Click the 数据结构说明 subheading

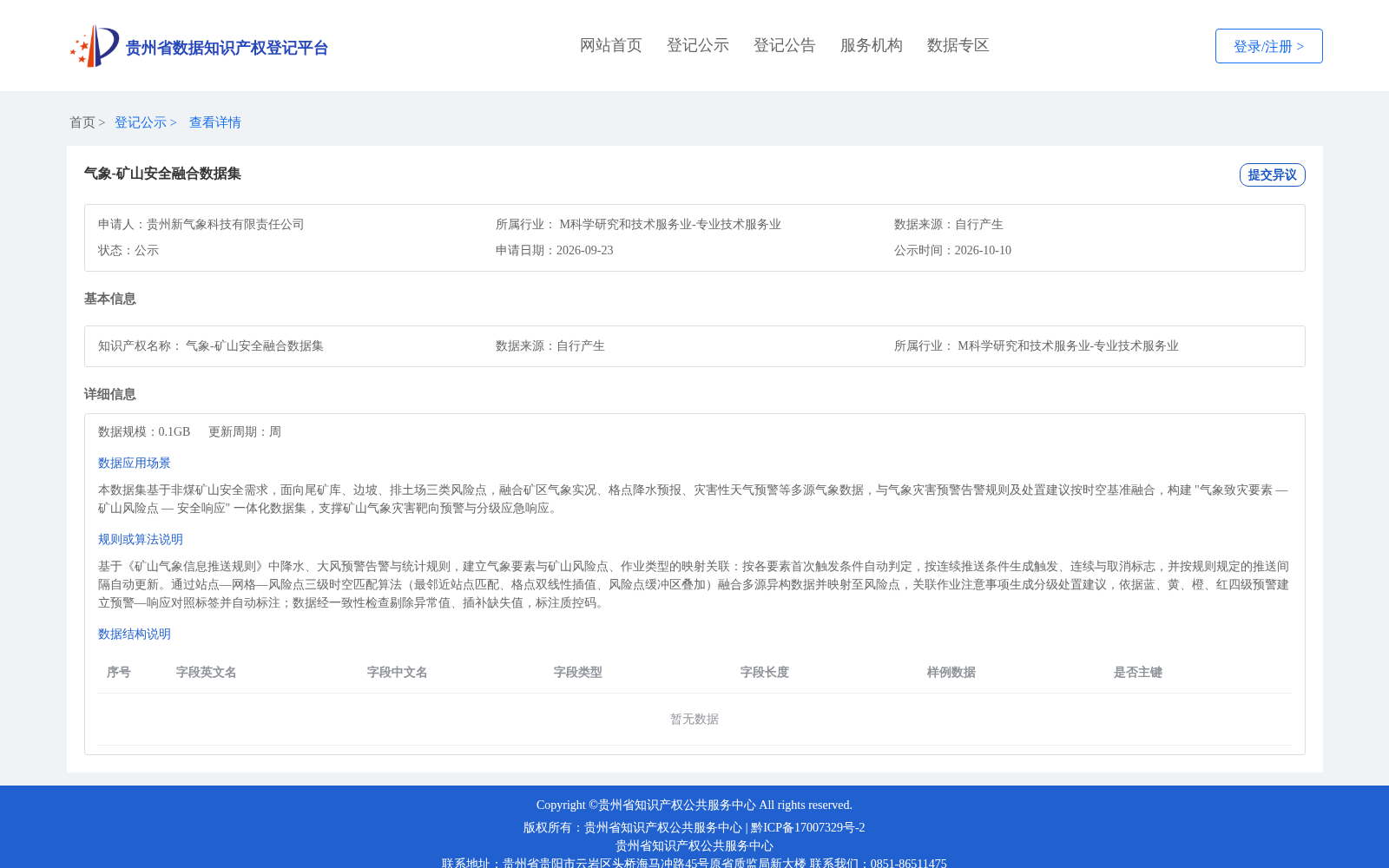coord(135,634)
